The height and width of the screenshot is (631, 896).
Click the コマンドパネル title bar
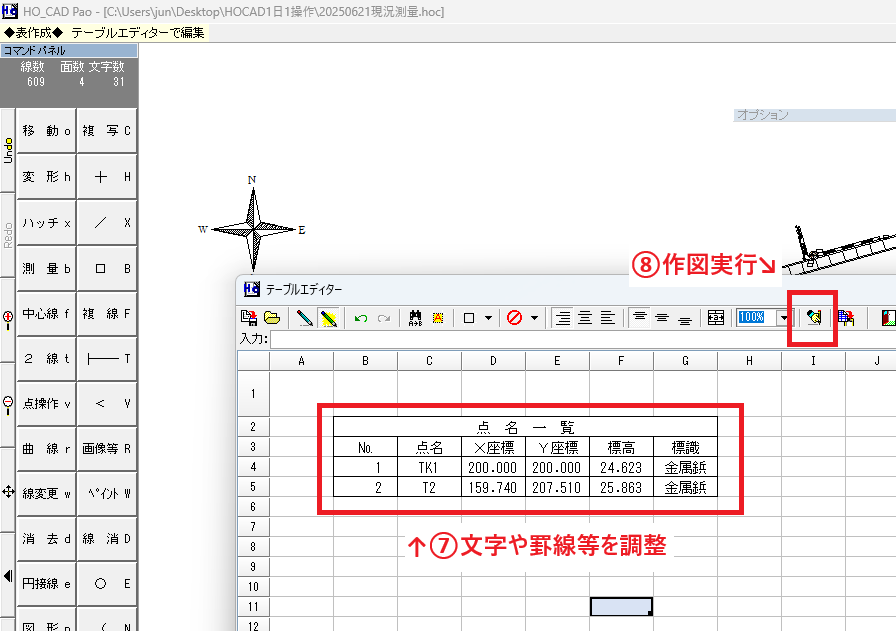(x=69, y=50)
